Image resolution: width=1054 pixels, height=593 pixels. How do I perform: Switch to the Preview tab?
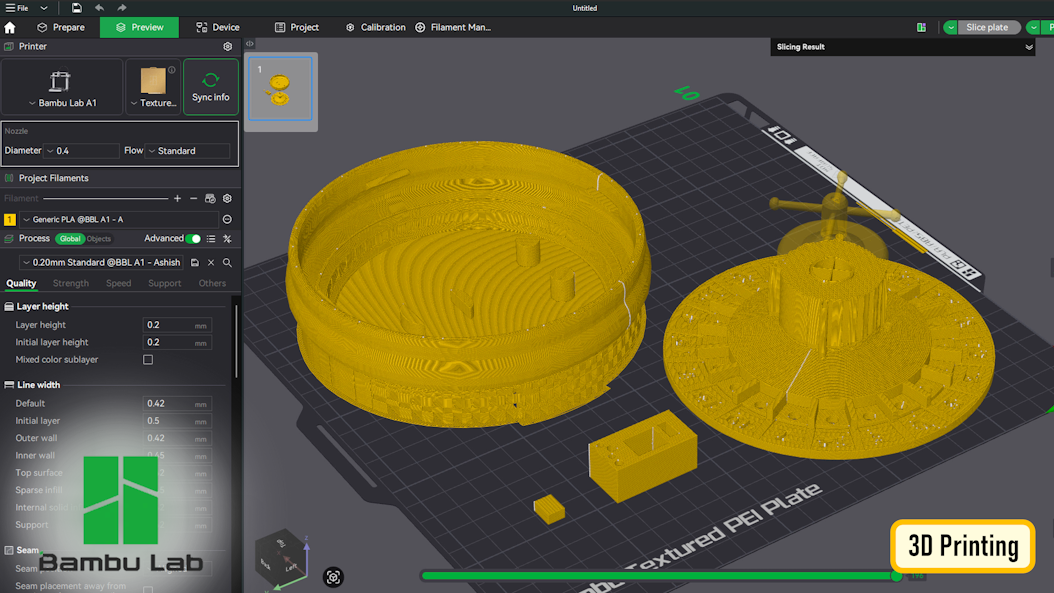pyautogui.click(x=139, y=28)
